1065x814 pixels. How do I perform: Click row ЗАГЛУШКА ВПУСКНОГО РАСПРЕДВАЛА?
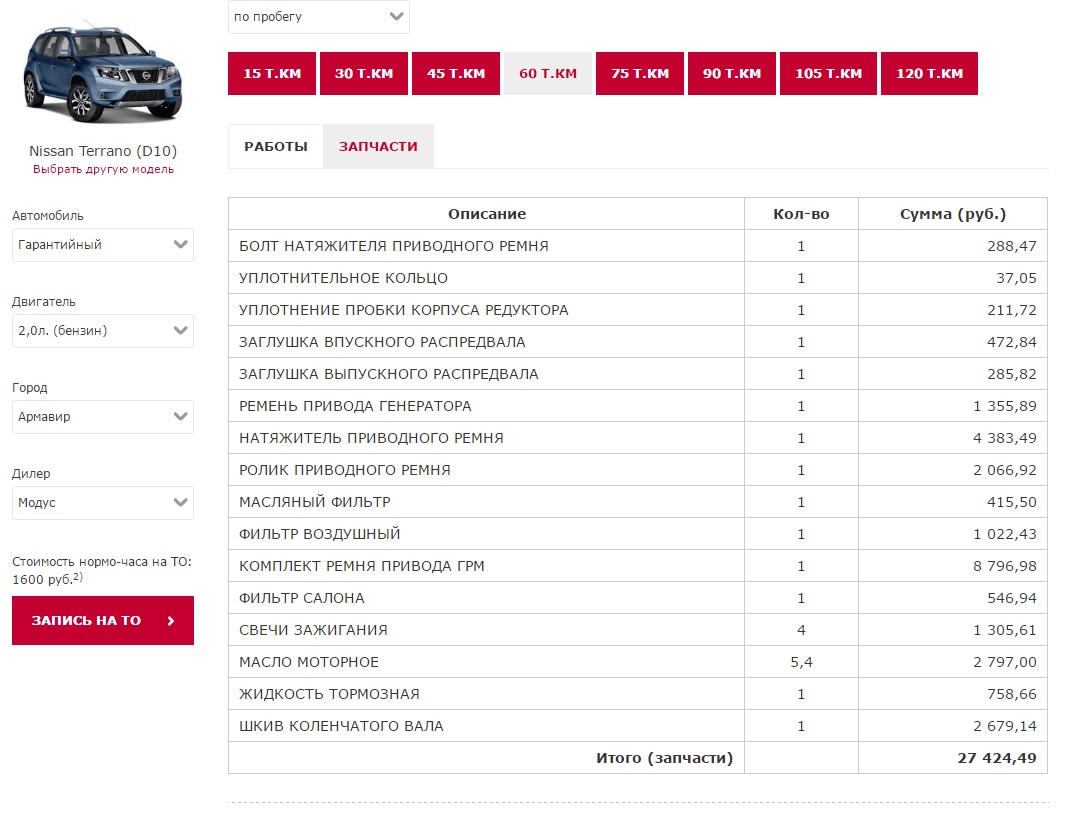[x=638, y=342]
